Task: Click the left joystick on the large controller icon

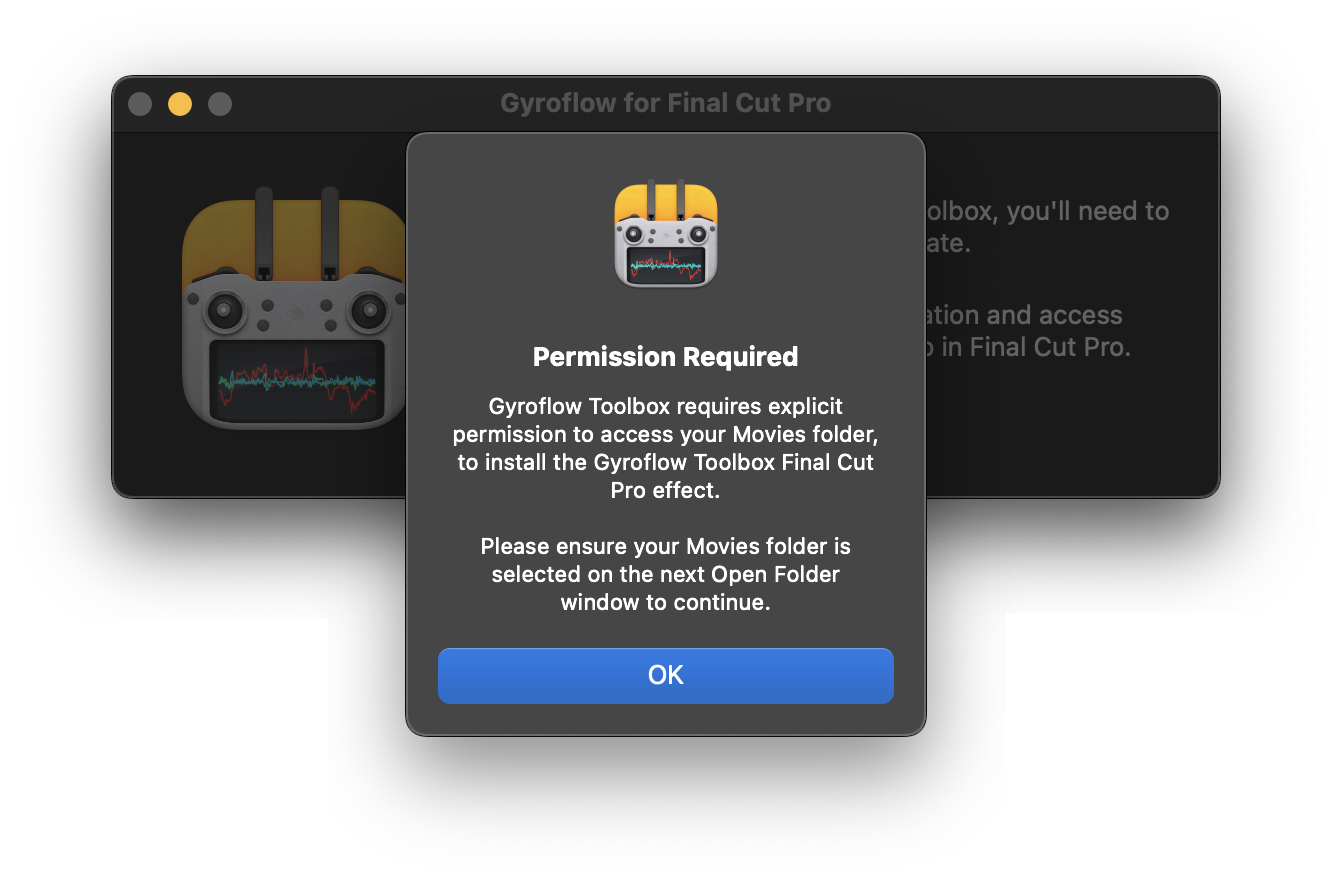Action: pos(224,310)
